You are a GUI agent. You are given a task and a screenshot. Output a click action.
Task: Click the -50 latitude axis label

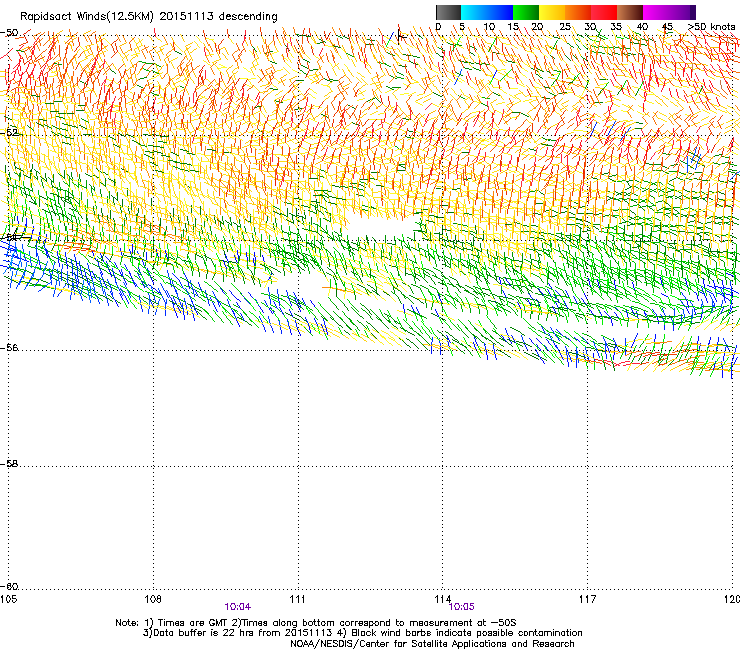coord(9,33)
